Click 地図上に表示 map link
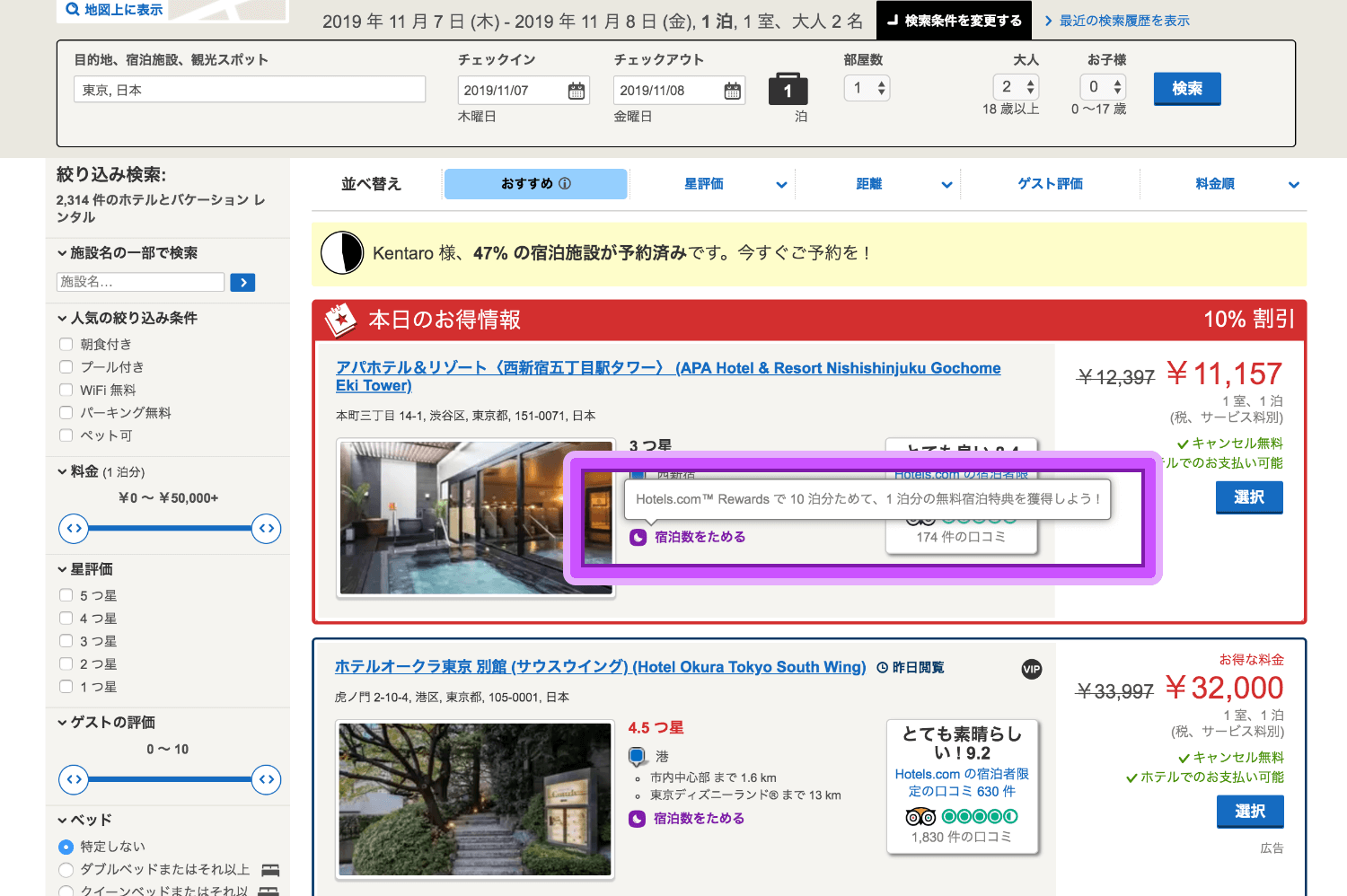This screenshot has width=1347, height=896. tap(123, 10)
